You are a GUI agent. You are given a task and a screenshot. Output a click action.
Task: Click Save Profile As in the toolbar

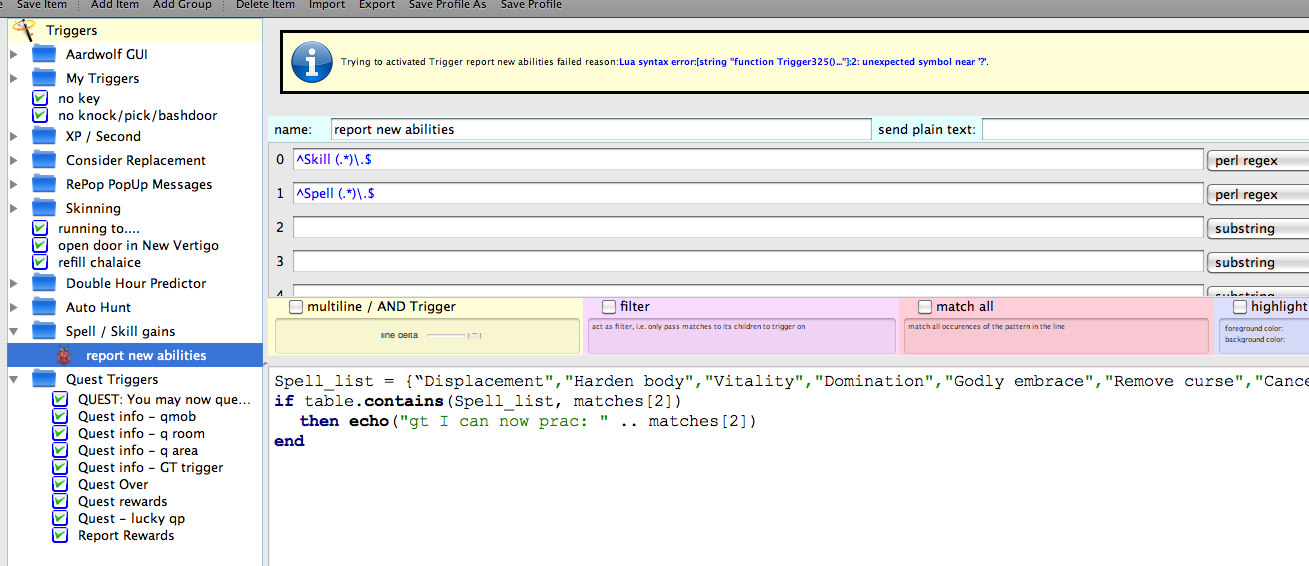pos(447,5)
